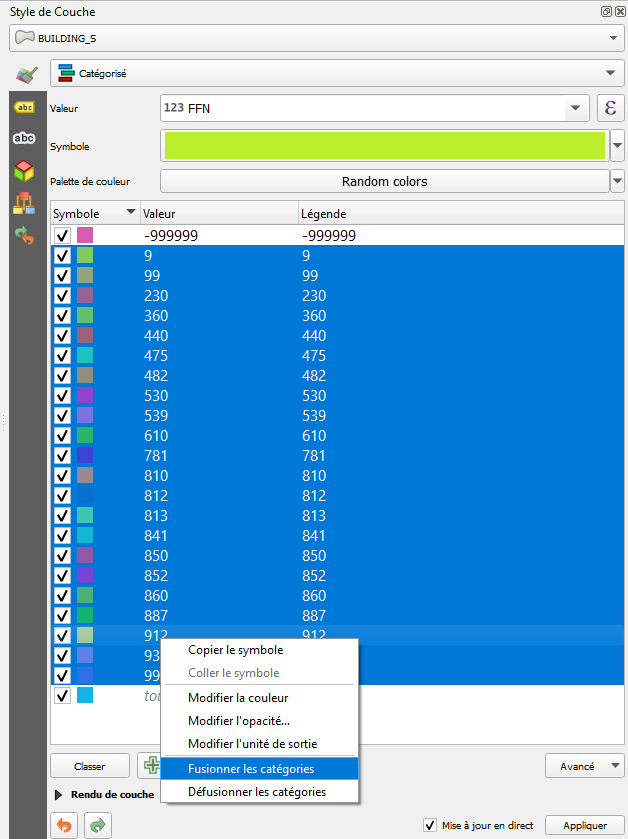Image resolution: width=628 pixels, height=839 pixels.
Task: Choose Fusionner les catégories from context menu
Action: tap(251, 769)
